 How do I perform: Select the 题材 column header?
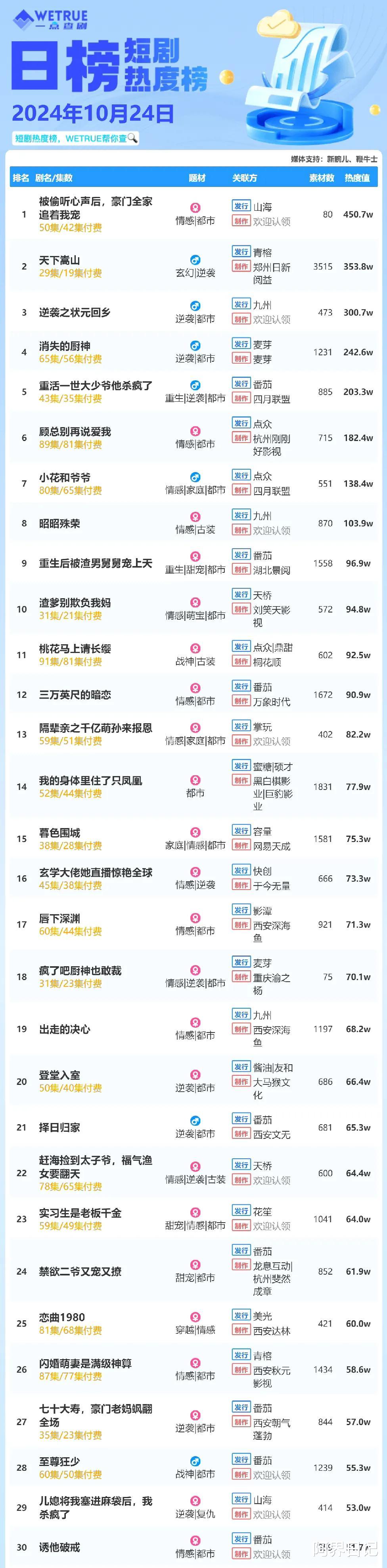tap(197, 178)
